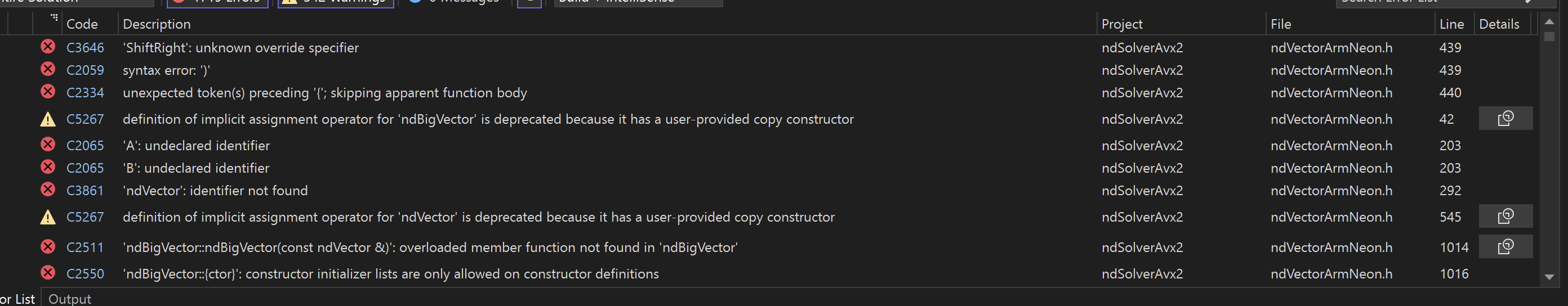1568x306 pixels.
Task: Click the warning icon on the line 42 row
Action: tap(47, 119)
